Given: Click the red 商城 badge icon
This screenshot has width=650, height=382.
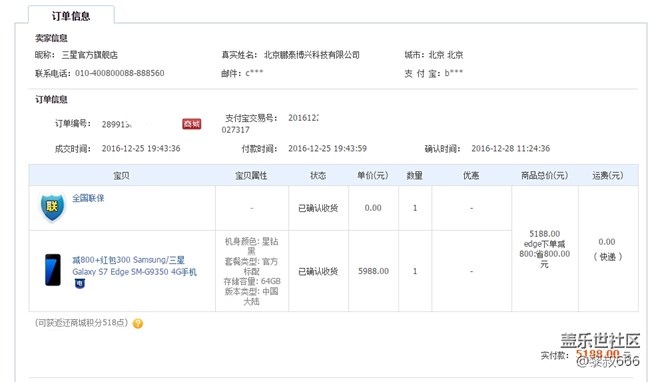Looking at the screenshot, I should pos(192,123).
